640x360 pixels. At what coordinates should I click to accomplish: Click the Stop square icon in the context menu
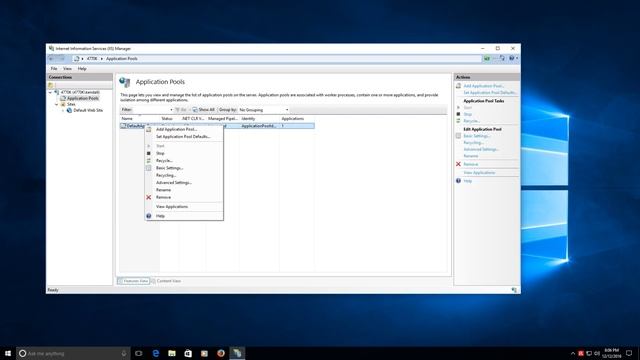pyautogui.click(x=149, y=153)
